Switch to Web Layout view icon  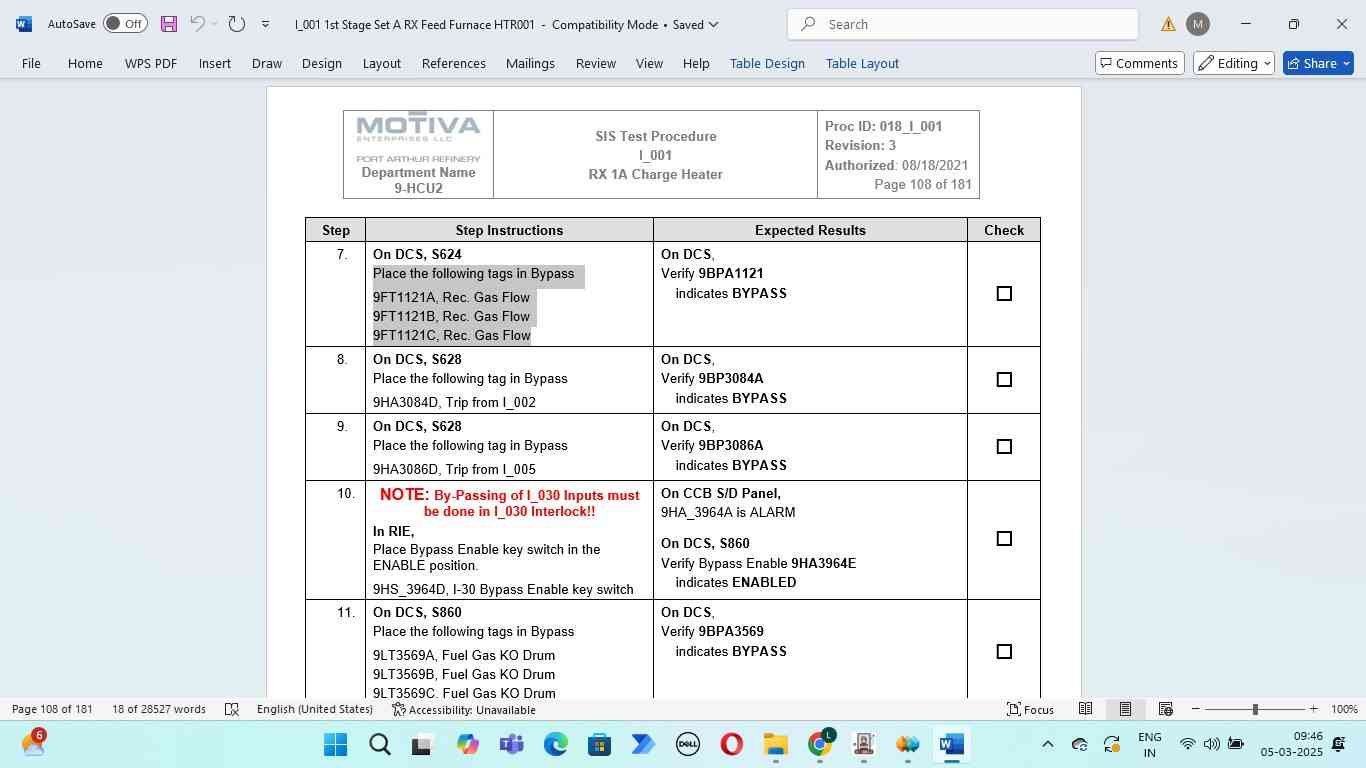1165,709
